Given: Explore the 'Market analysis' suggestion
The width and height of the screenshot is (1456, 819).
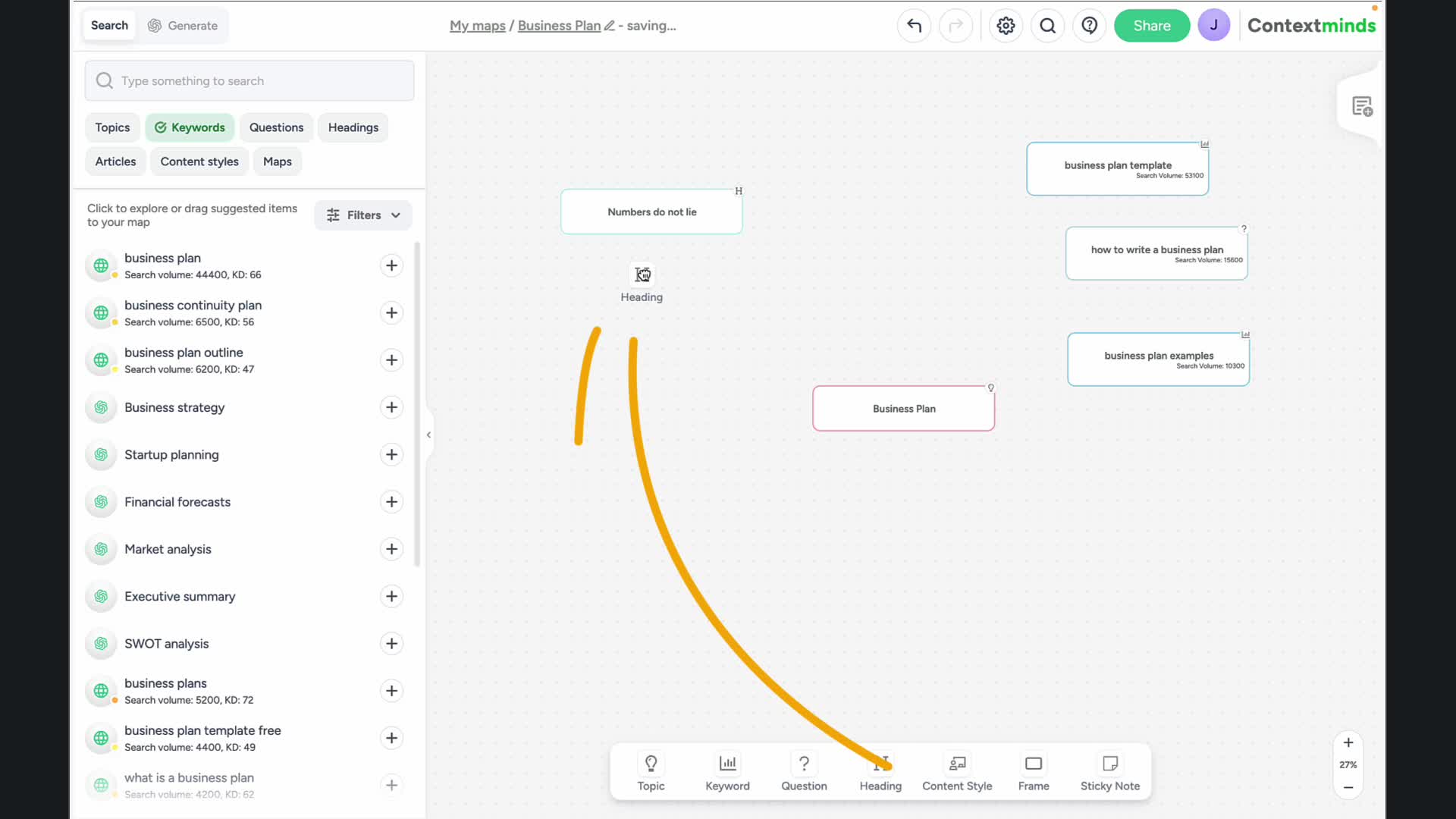Looking at the screenshot, I should click(x=168, y=549).
